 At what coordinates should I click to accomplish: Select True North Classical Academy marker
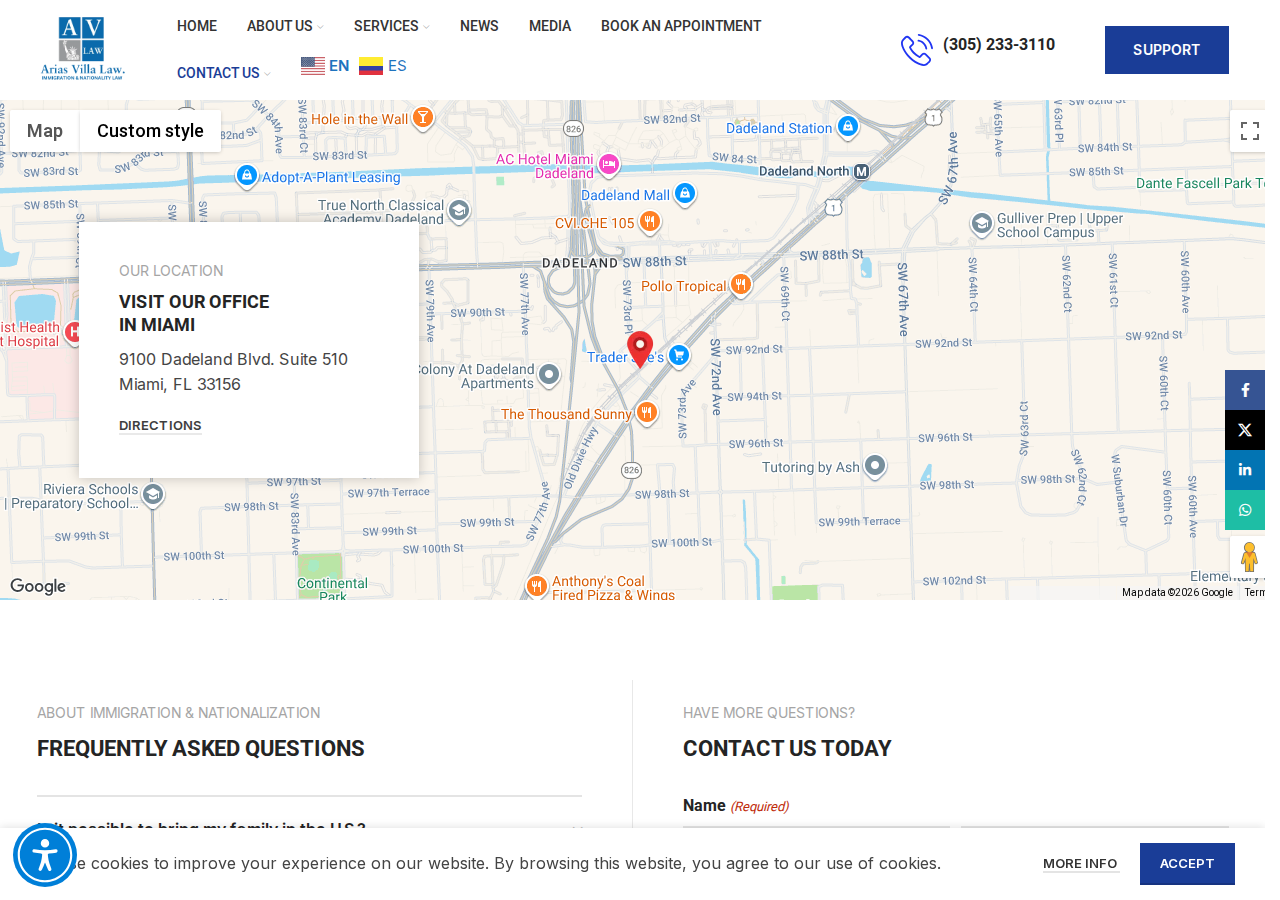459,211
